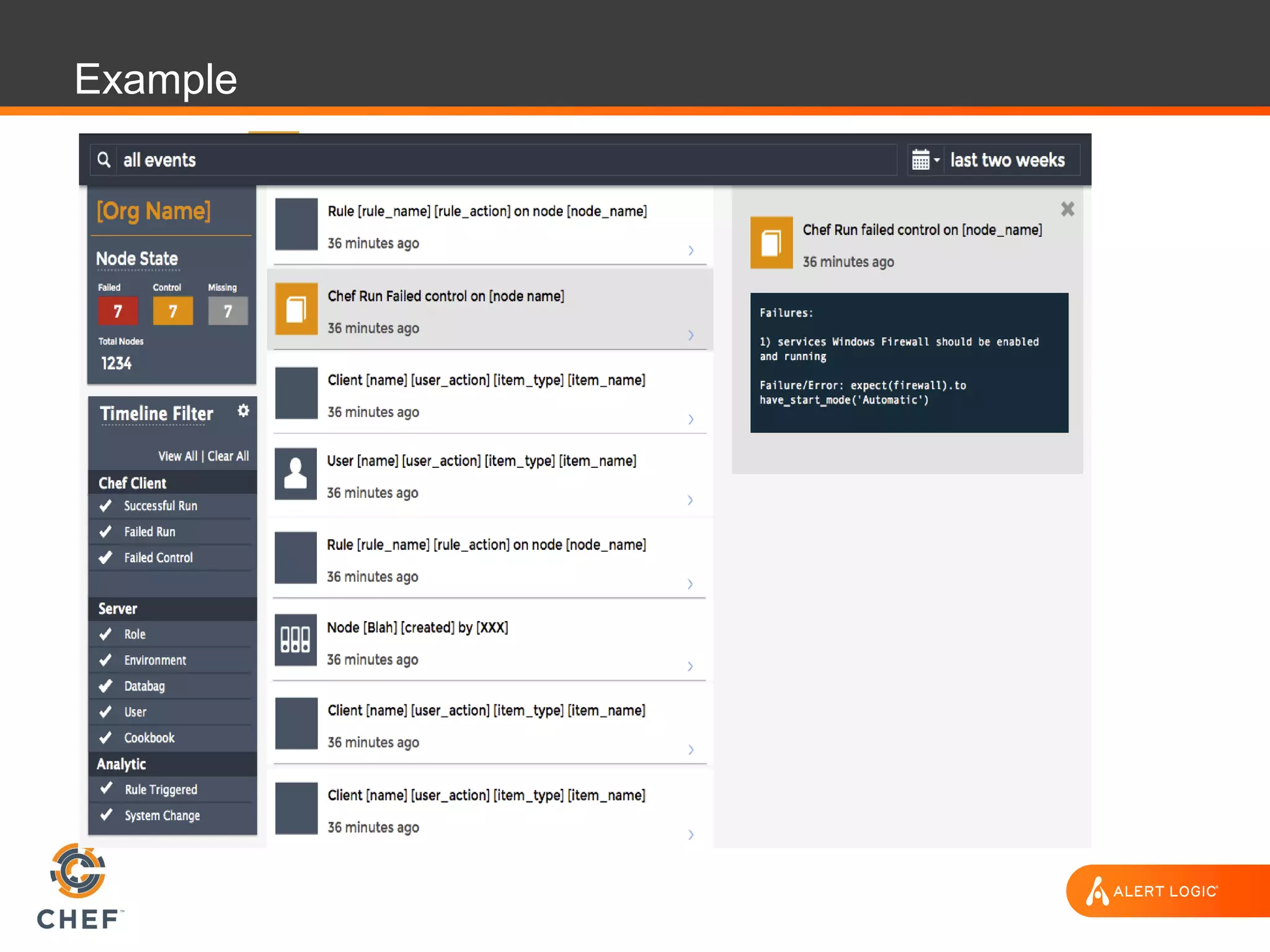Click the Clear All link
The height and width of the screenshot is (952, 1270).
click(x=228, y=456)
